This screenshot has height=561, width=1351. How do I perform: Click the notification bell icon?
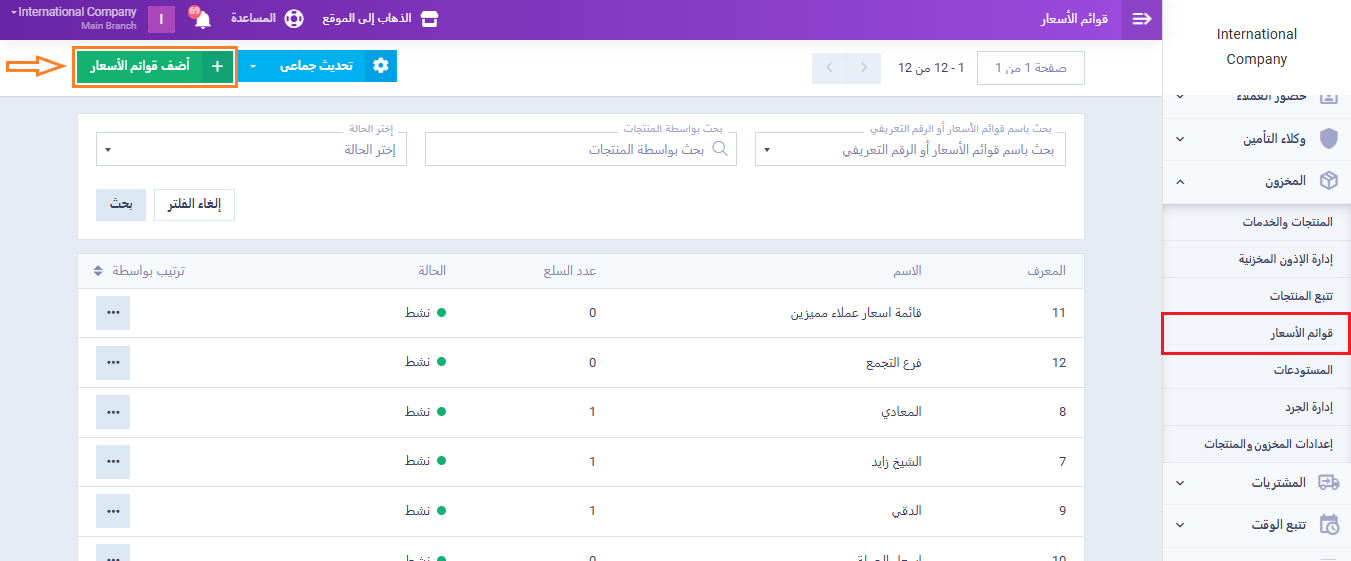click(202, 20)
